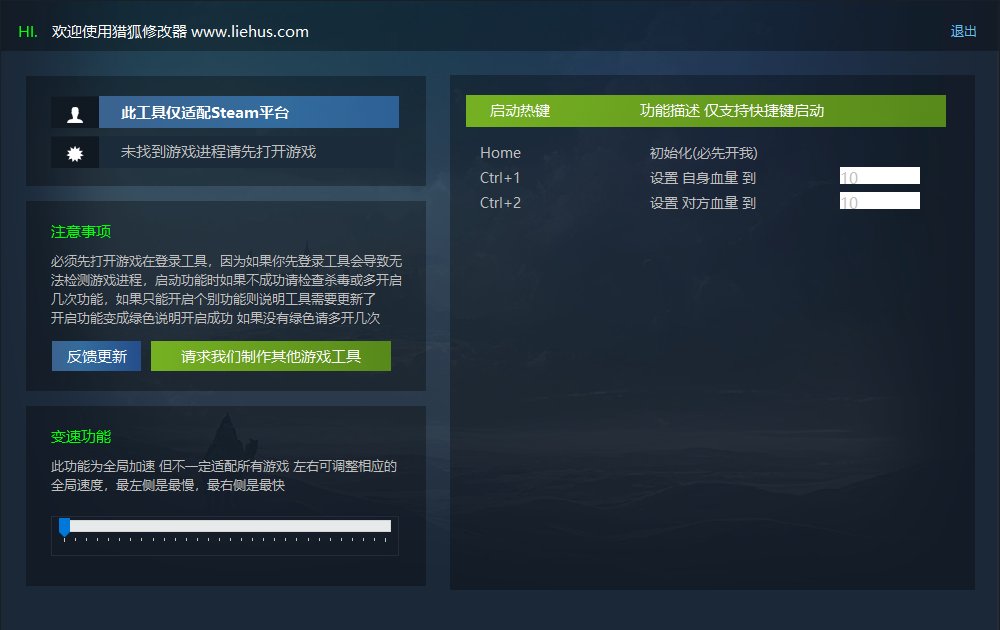Select the 此工具仅适配Steam平台 banner
This screenshot has width=1000, height=630.
point(249,112)
